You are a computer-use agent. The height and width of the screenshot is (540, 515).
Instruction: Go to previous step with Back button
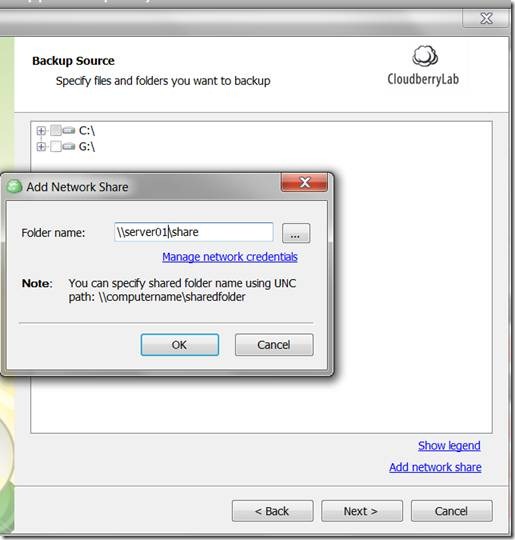[x=272, y=511]
